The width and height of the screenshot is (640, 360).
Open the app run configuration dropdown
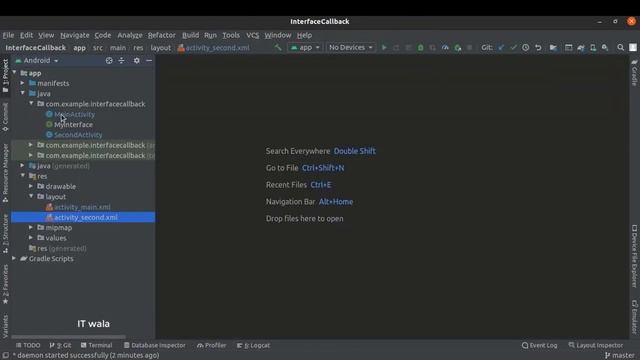click(304, 47)
